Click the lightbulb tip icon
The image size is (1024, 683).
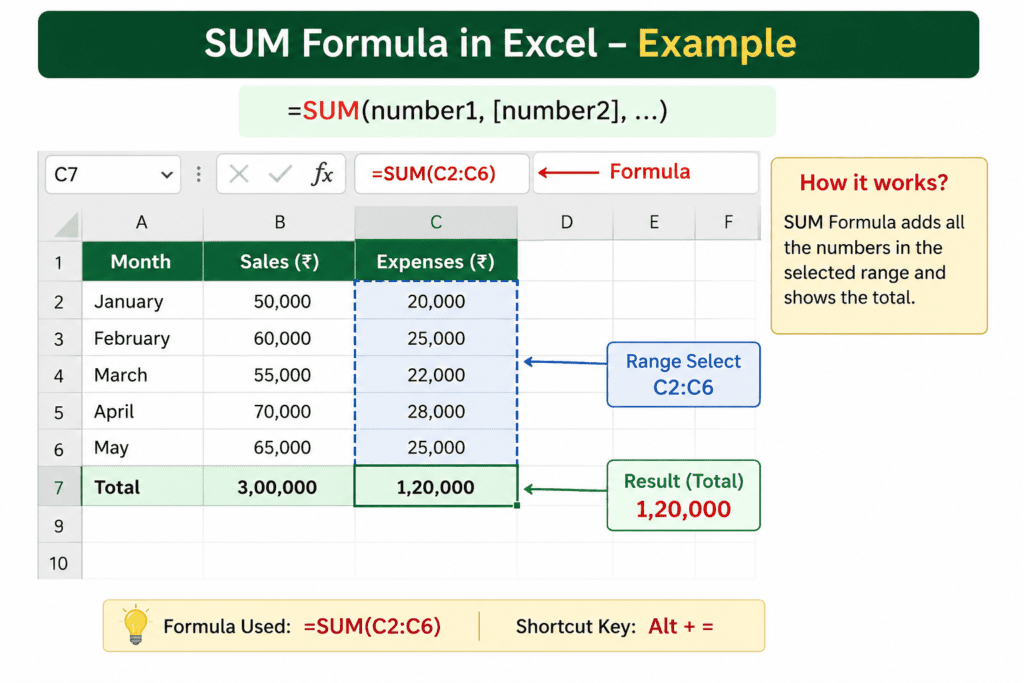pos(136,624)
